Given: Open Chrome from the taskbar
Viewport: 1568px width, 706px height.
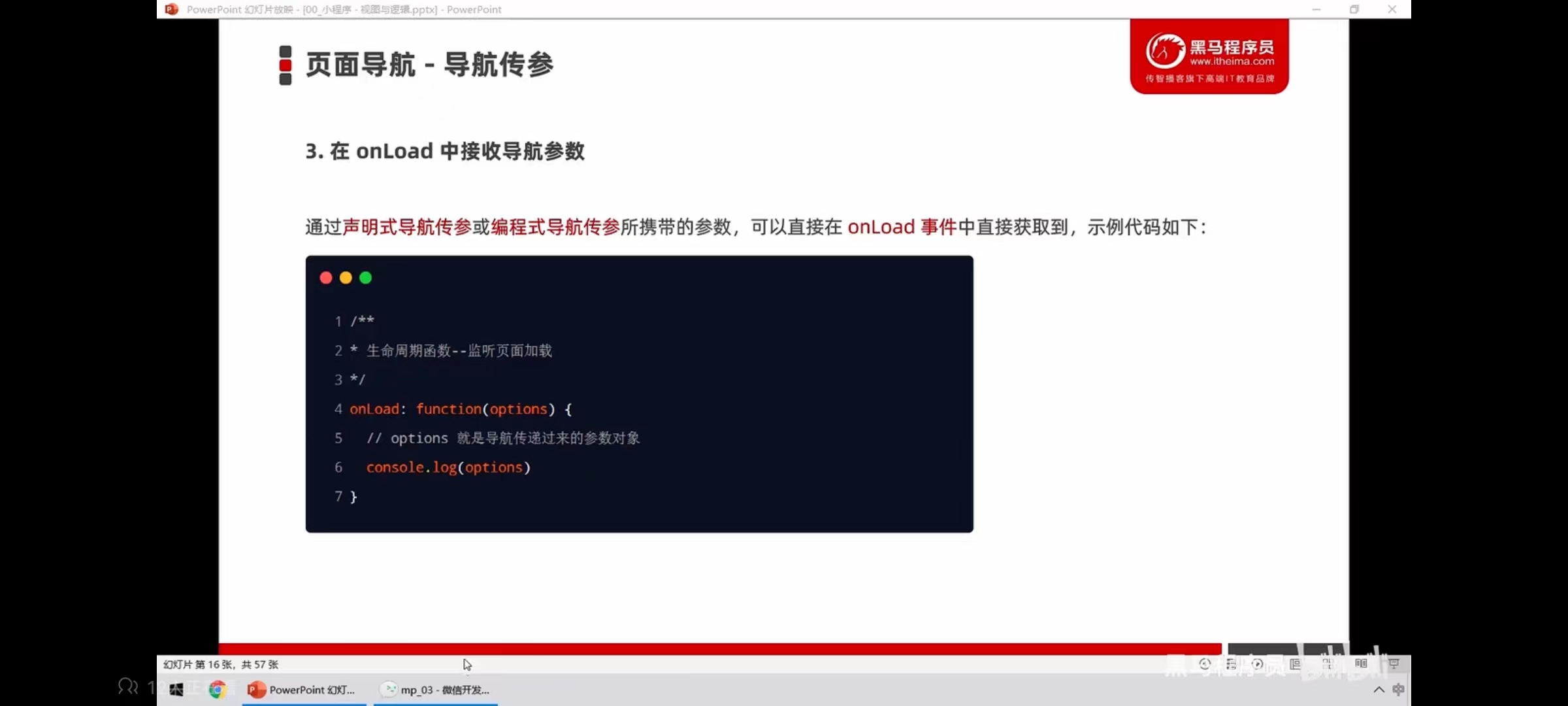Looking at the screenshot, I should coord(217,690).
